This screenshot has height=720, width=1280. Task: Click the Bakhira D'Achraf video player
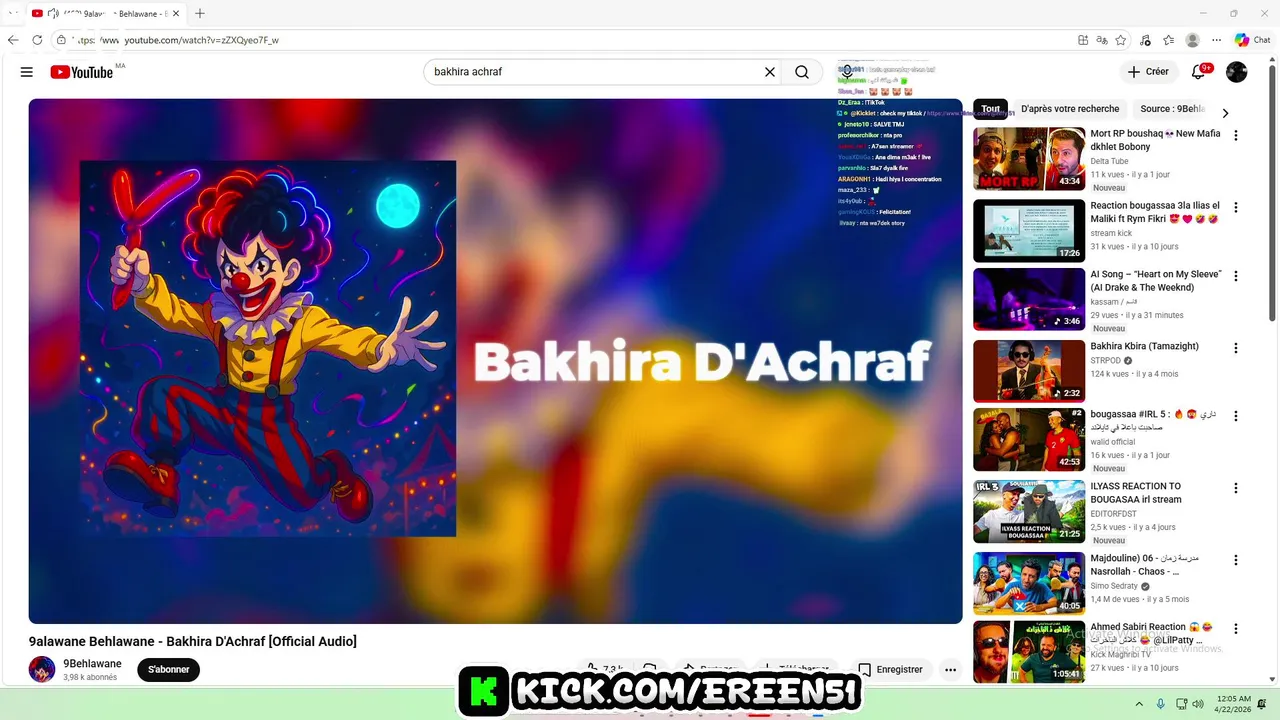[495, 361]
